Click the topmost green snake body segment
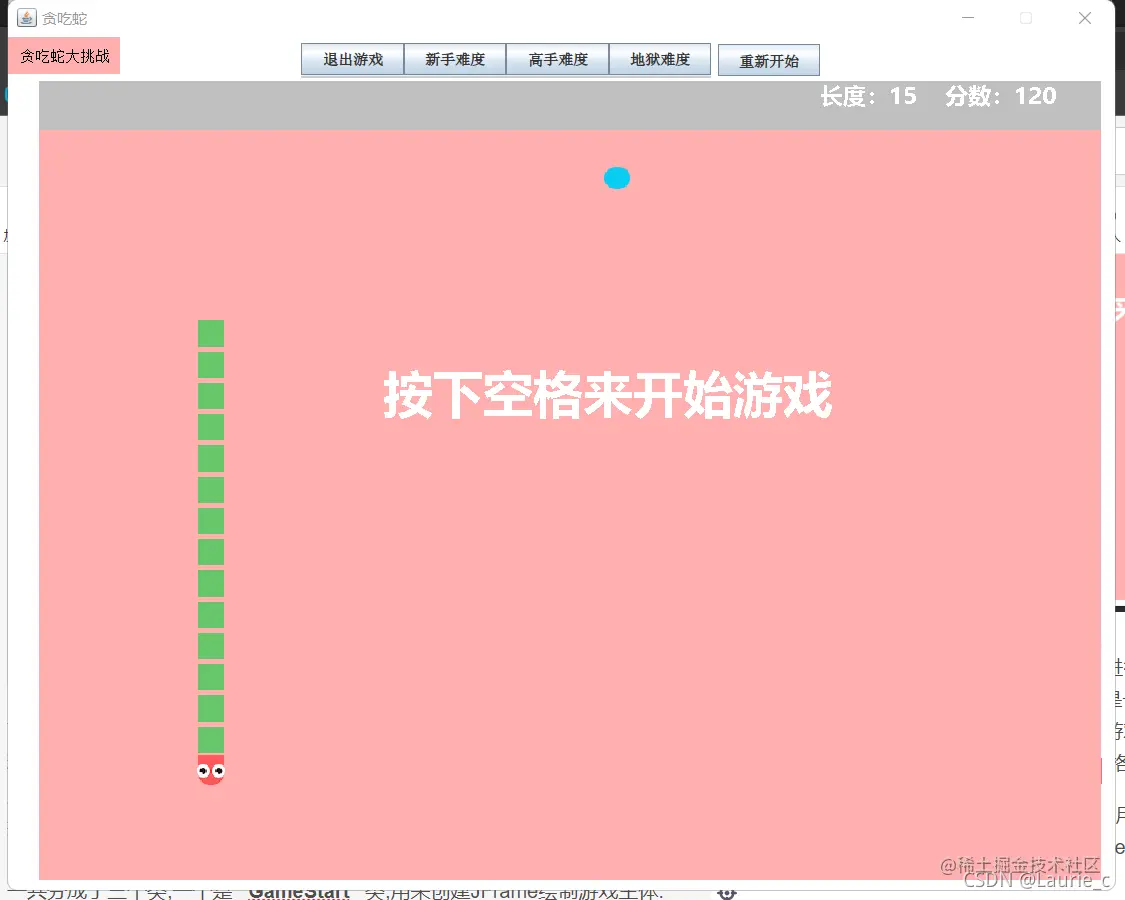1125x900 pixels. pos(210,333)
